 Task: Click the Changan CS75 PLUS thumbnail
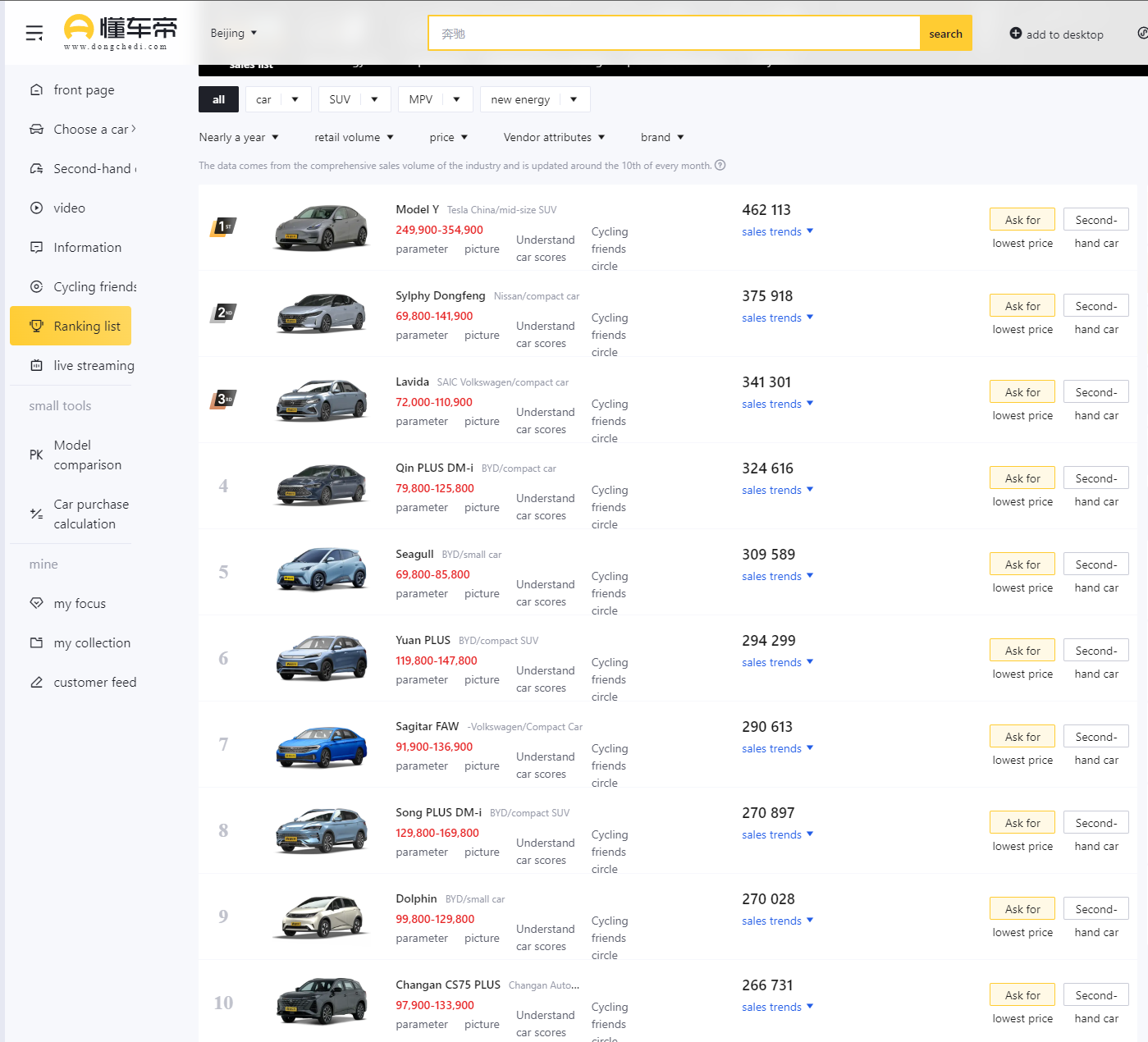pos(321,1001)
